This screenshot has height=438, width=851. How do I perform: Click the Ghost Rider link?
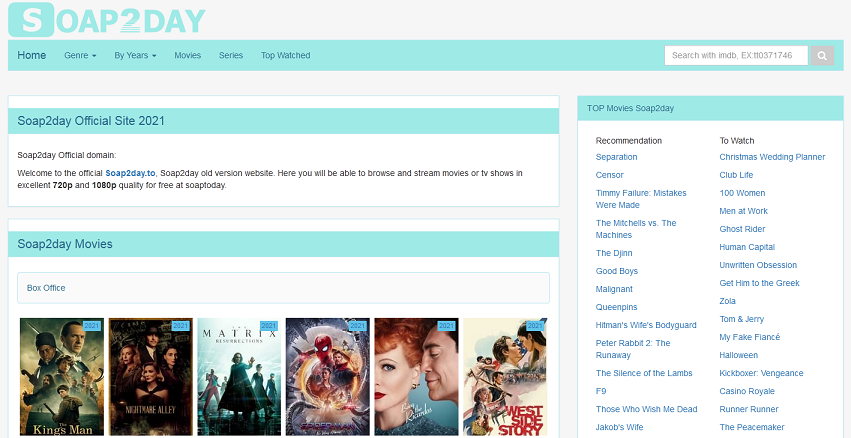[x=742, y=228]
